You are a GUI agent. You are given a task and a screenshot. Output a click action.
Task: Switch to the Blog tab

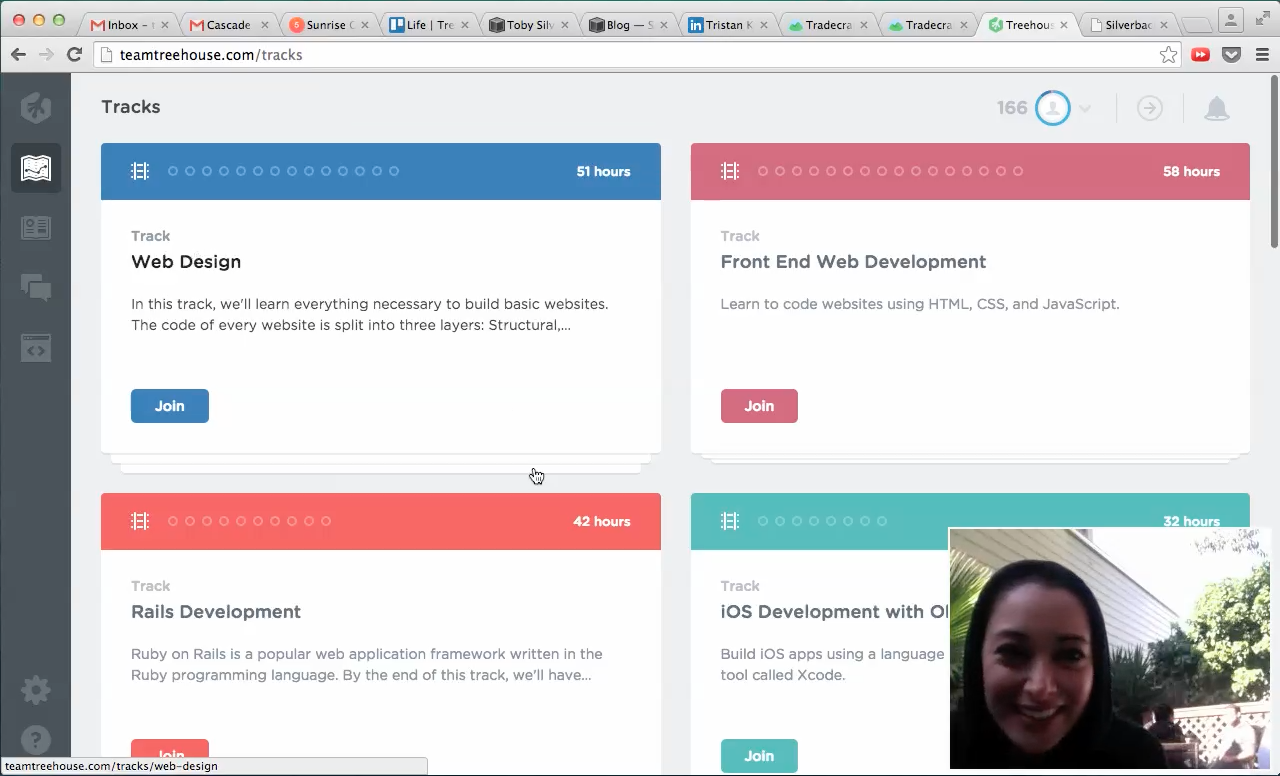click(628, 25)
